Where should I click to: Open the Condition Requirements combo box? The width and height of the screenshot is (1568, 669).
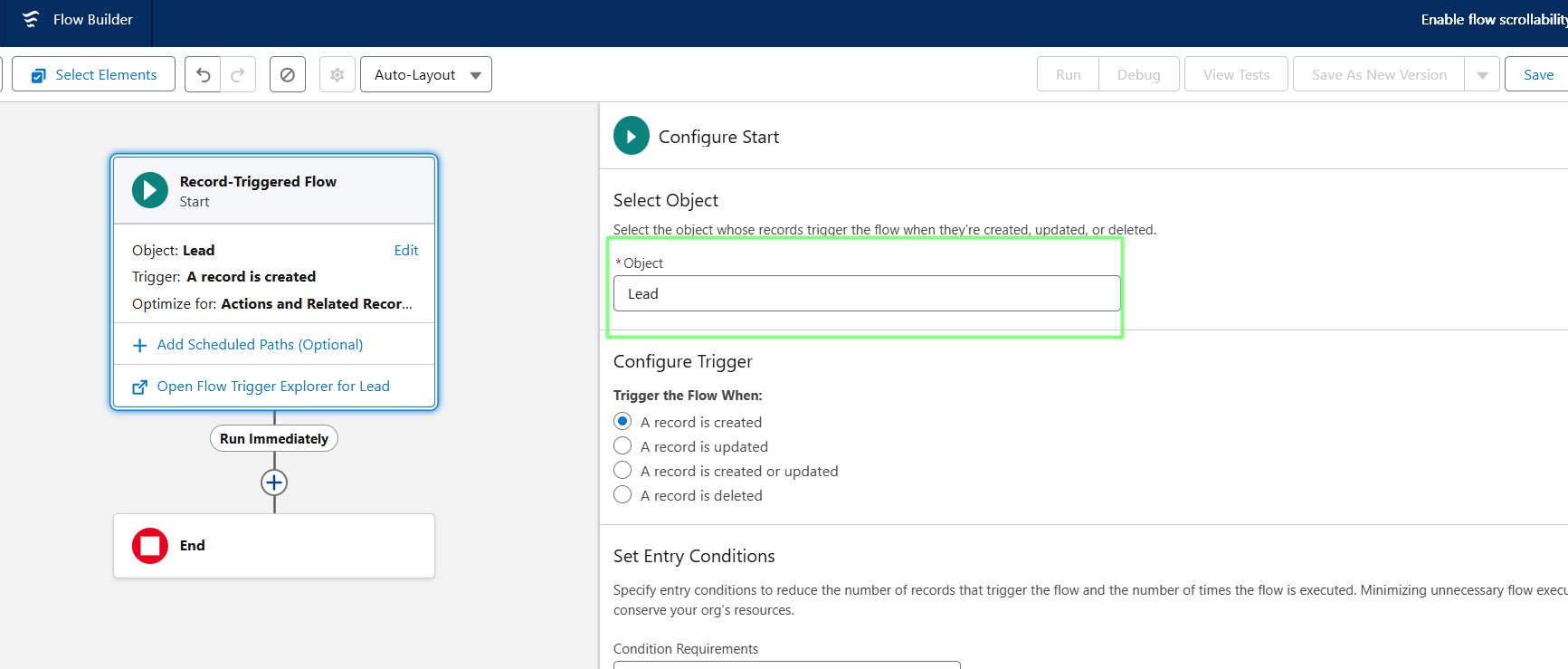click(786, 664)
